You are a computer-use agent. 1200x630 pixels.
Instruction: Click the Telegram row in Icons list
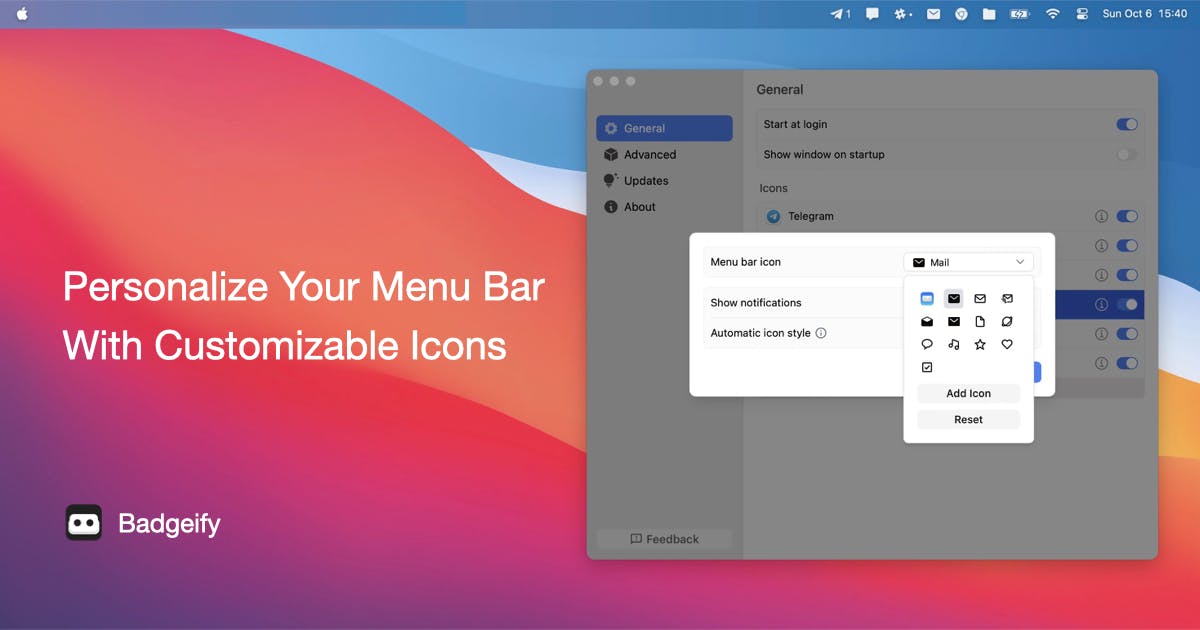(950, 216)
